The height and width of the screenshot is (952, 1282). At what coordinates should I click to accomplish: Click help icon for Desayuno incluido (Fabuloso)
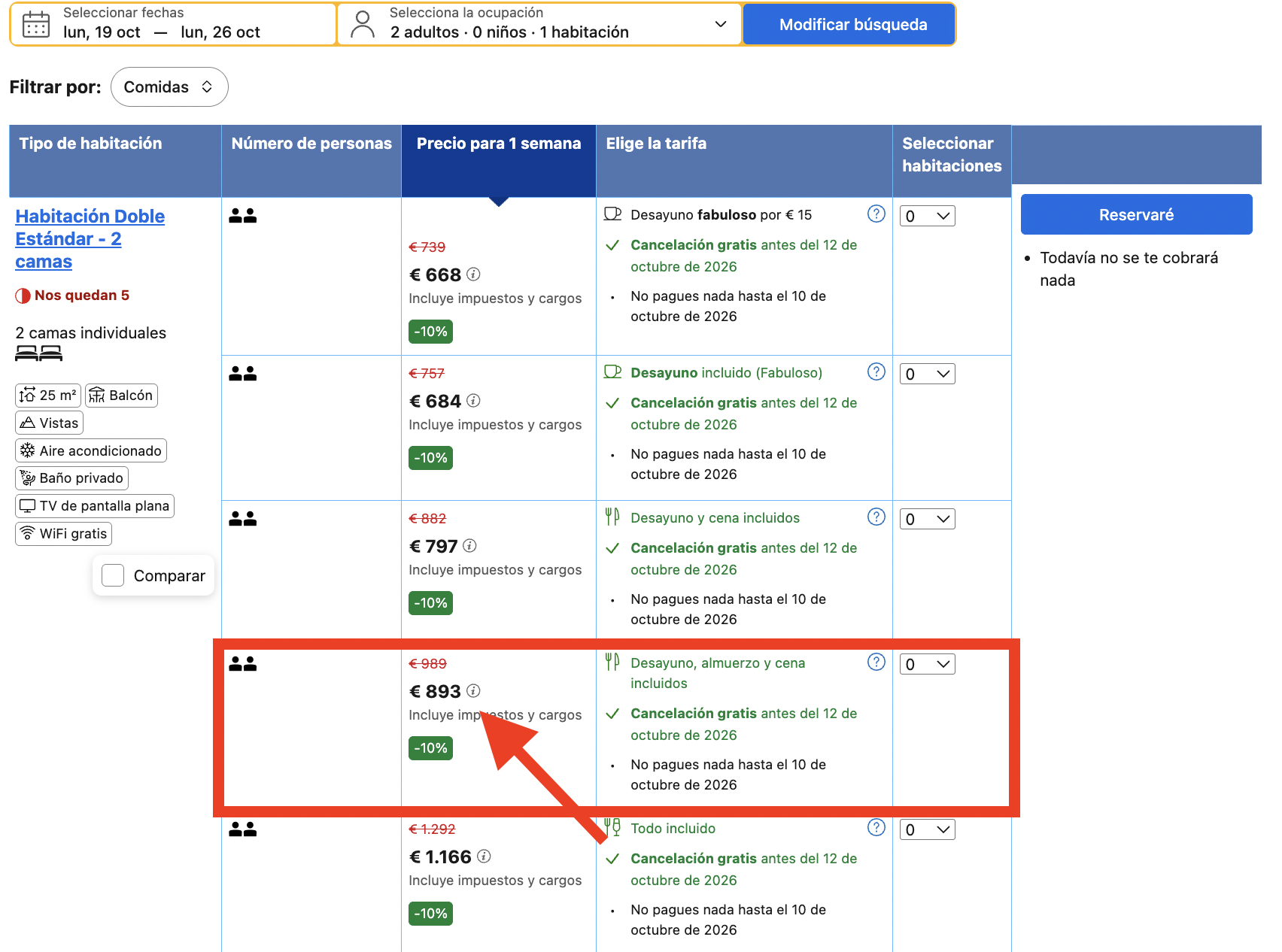[x=876, y=371]
